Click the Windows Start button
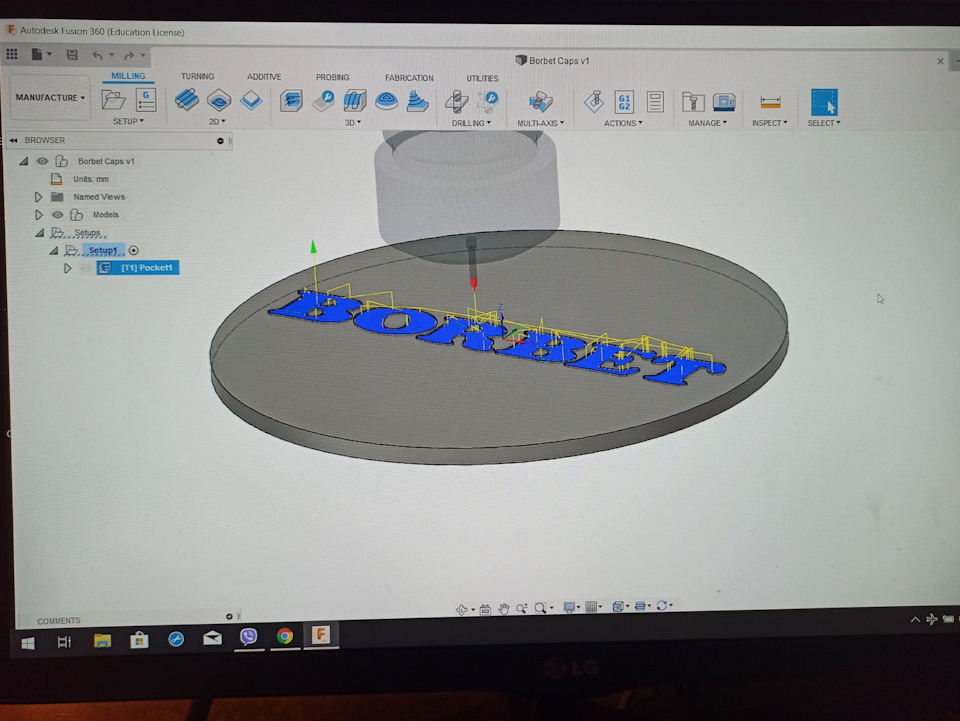Screen dimensions: 960x721 28,643
